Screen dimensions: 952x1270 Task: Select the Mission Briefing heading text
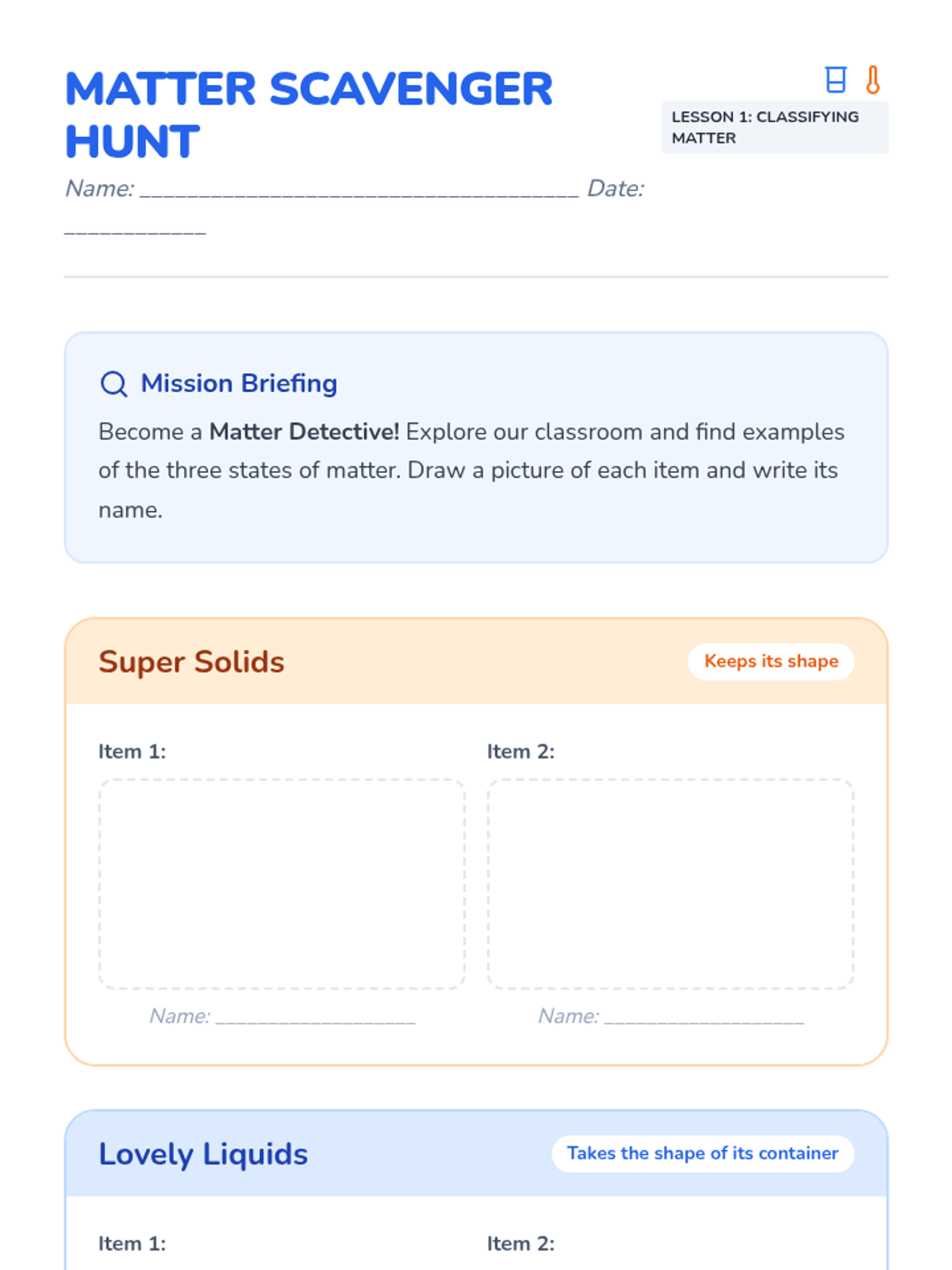click(239, 383)
